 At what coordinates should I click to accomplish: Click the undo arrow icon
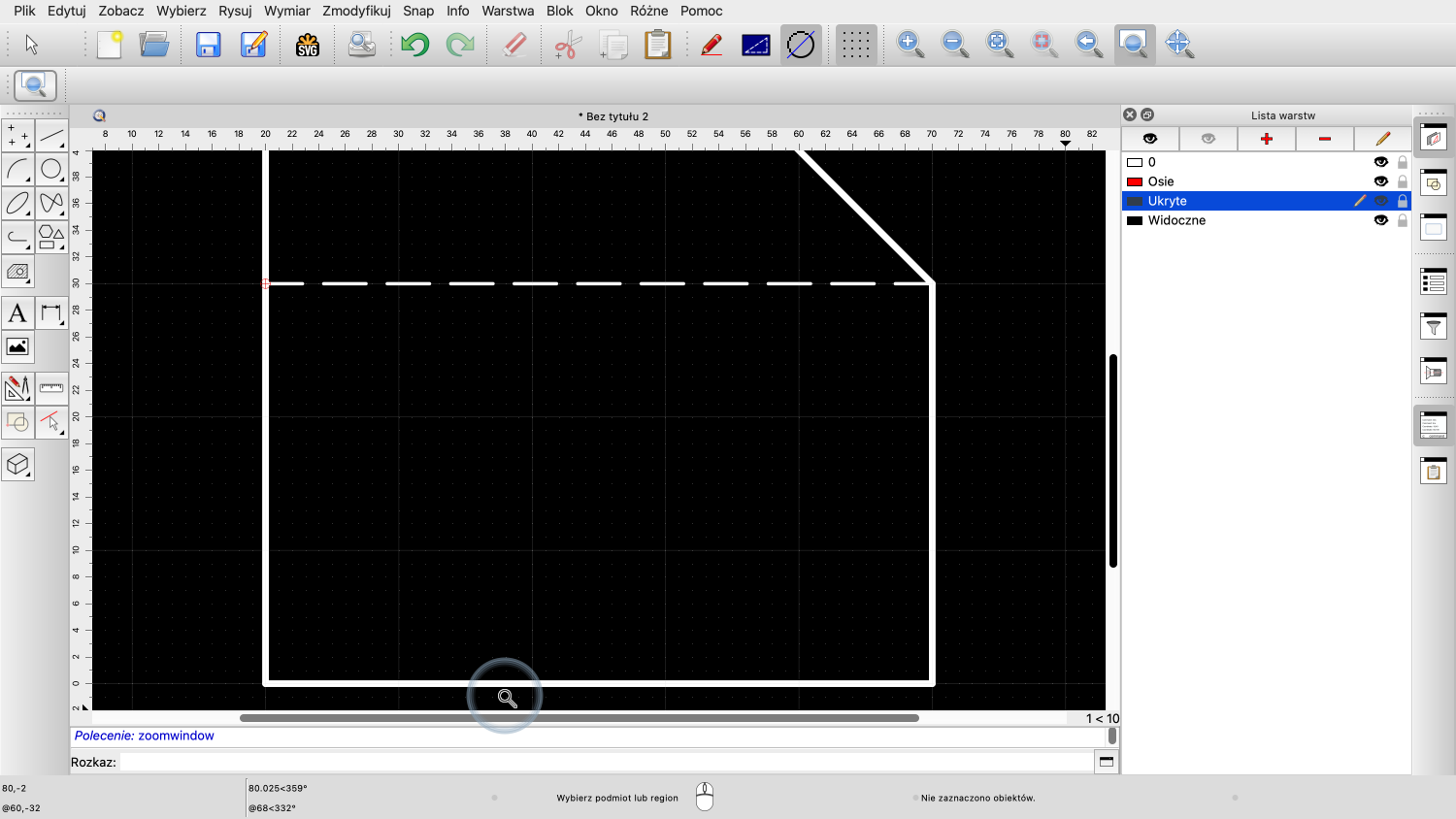(x=414, y=45)
